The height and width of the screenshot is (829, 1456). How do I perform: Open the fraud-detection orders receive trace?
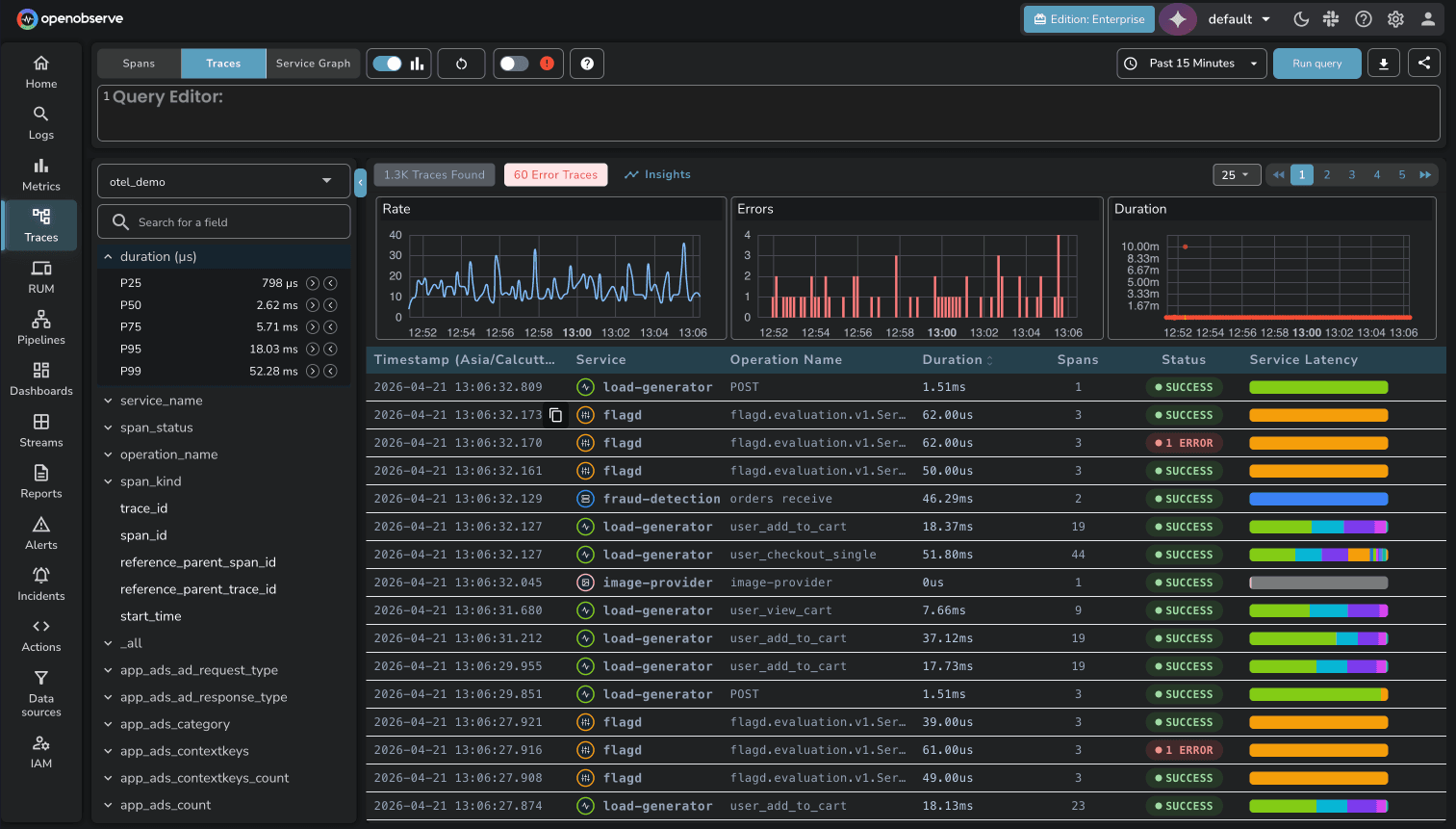click(906, 499)
